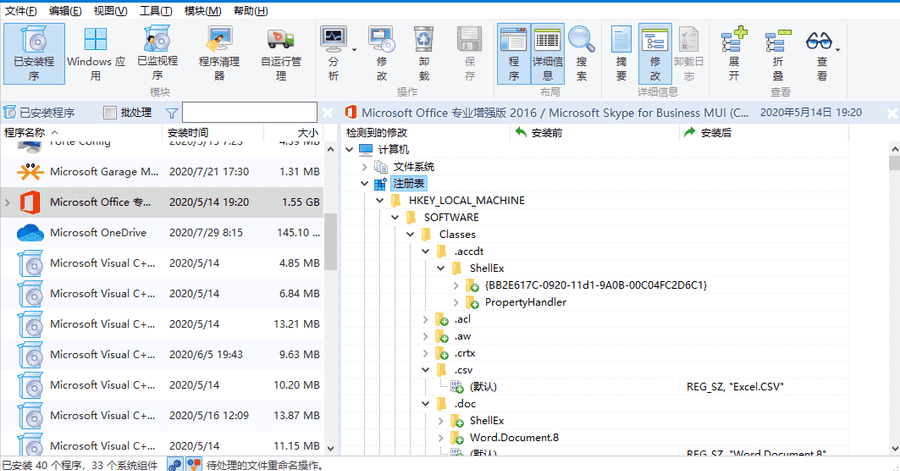Select the Word.Document.8 key
Viewport: 900px width, 471px height.
click(514, 438)
